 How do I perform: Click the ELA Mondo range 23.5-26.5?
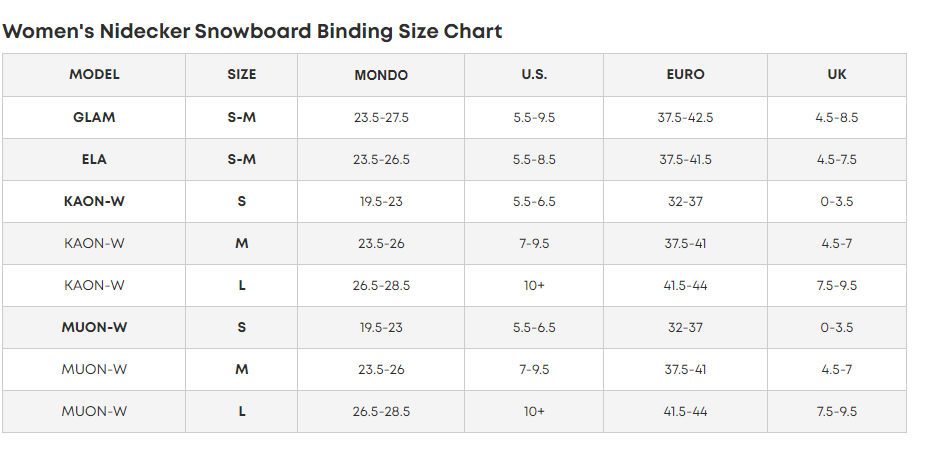pyautogui.click(x=381, y=159)
